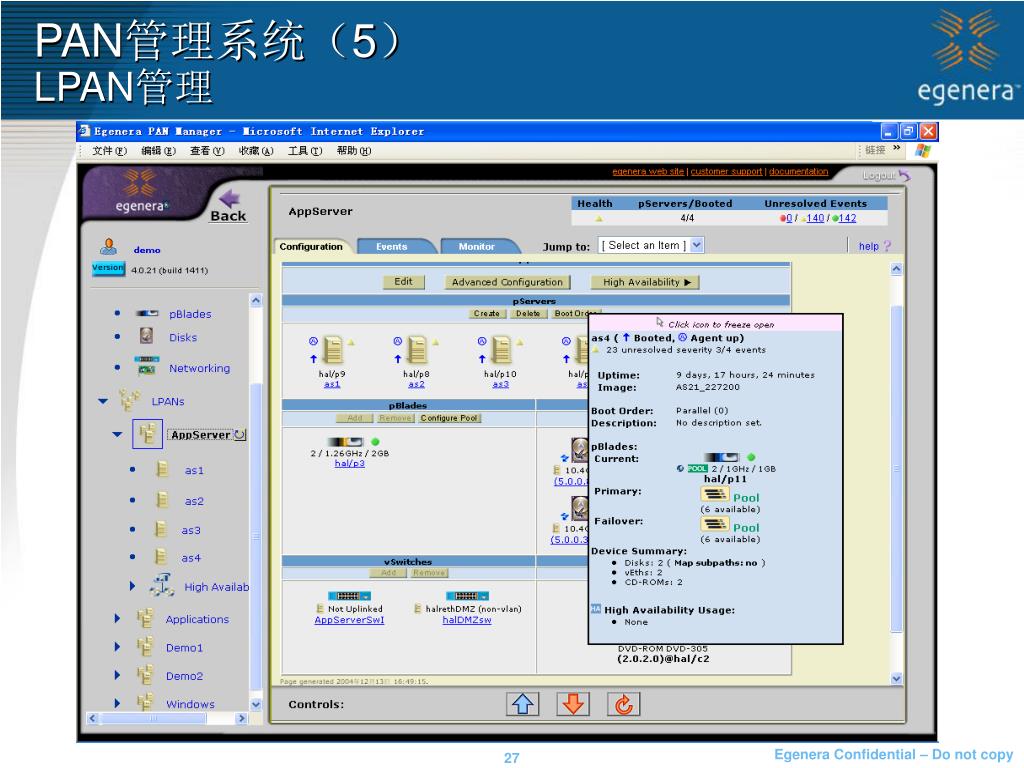This screenshot has width=1024, height=768.
Task: Click the orange down arrow control
Action: [573, 704]
